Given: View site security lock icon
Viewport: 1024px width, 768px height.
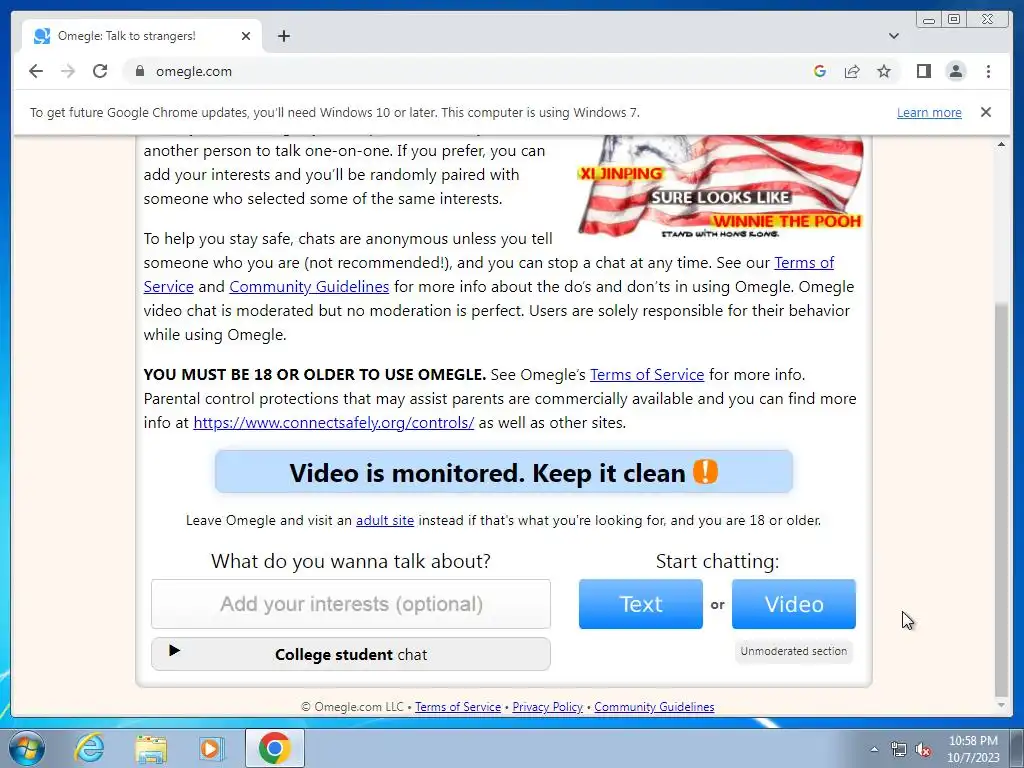Looking at the screenshot, I should (x=139, y=71).
